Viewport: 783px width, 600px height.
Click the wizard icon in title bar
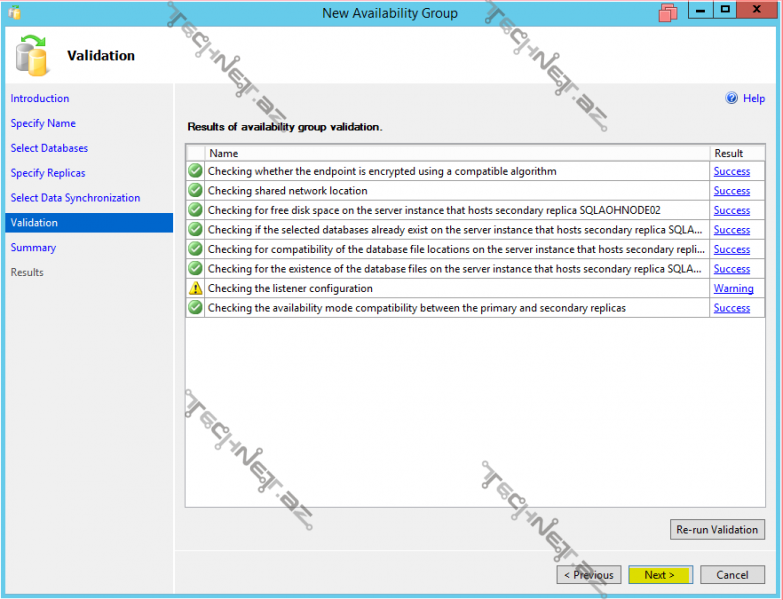14,13
